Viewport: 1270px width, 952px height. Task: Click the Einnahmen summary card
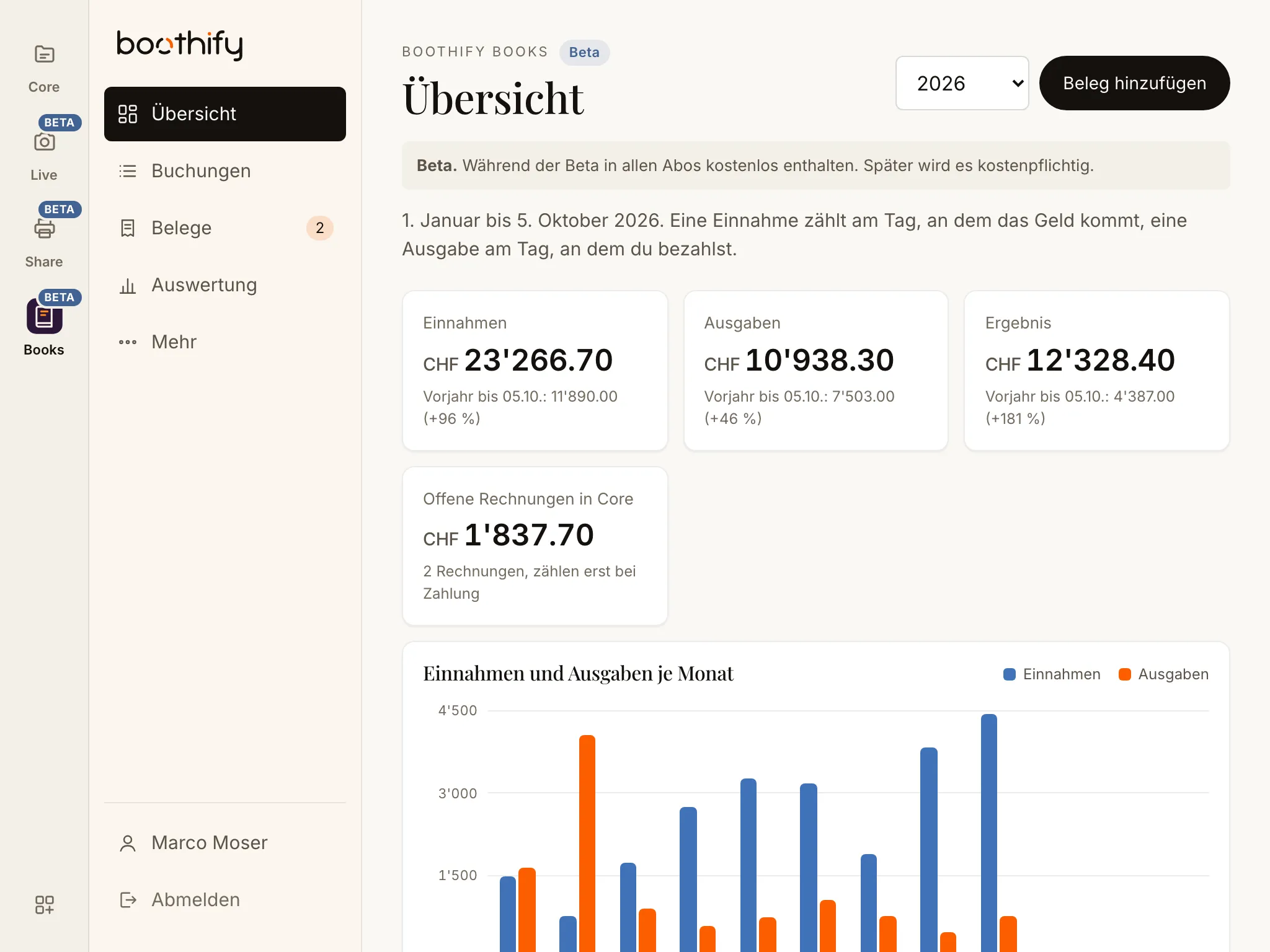point(535,371)
